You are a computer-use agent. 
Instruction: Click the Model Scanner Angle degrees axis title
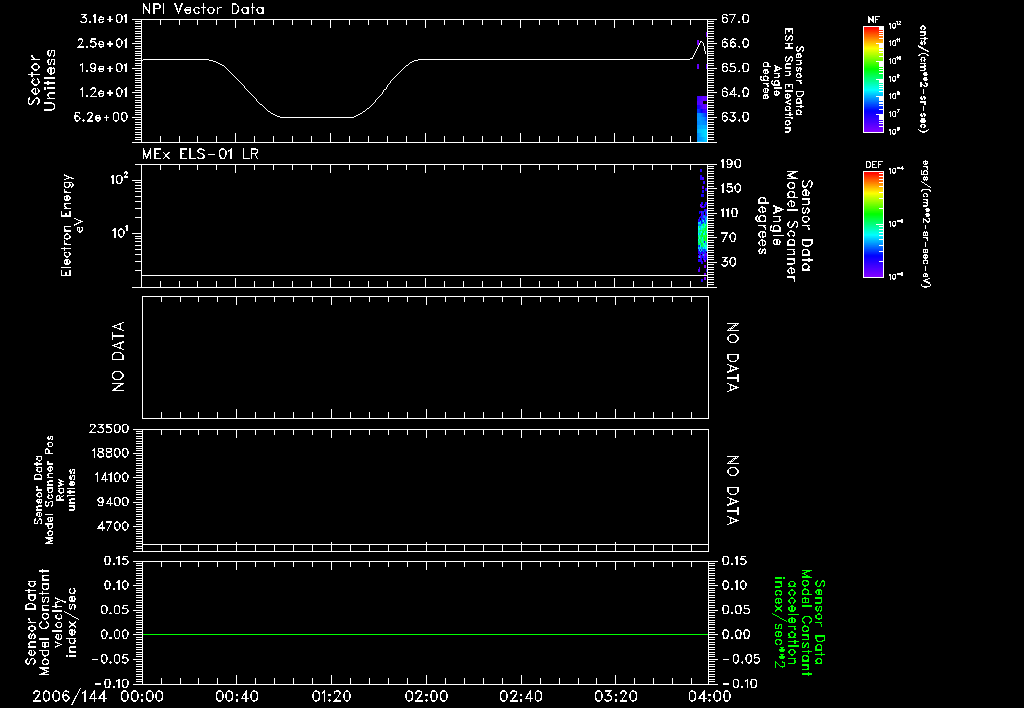click(784, 226)
